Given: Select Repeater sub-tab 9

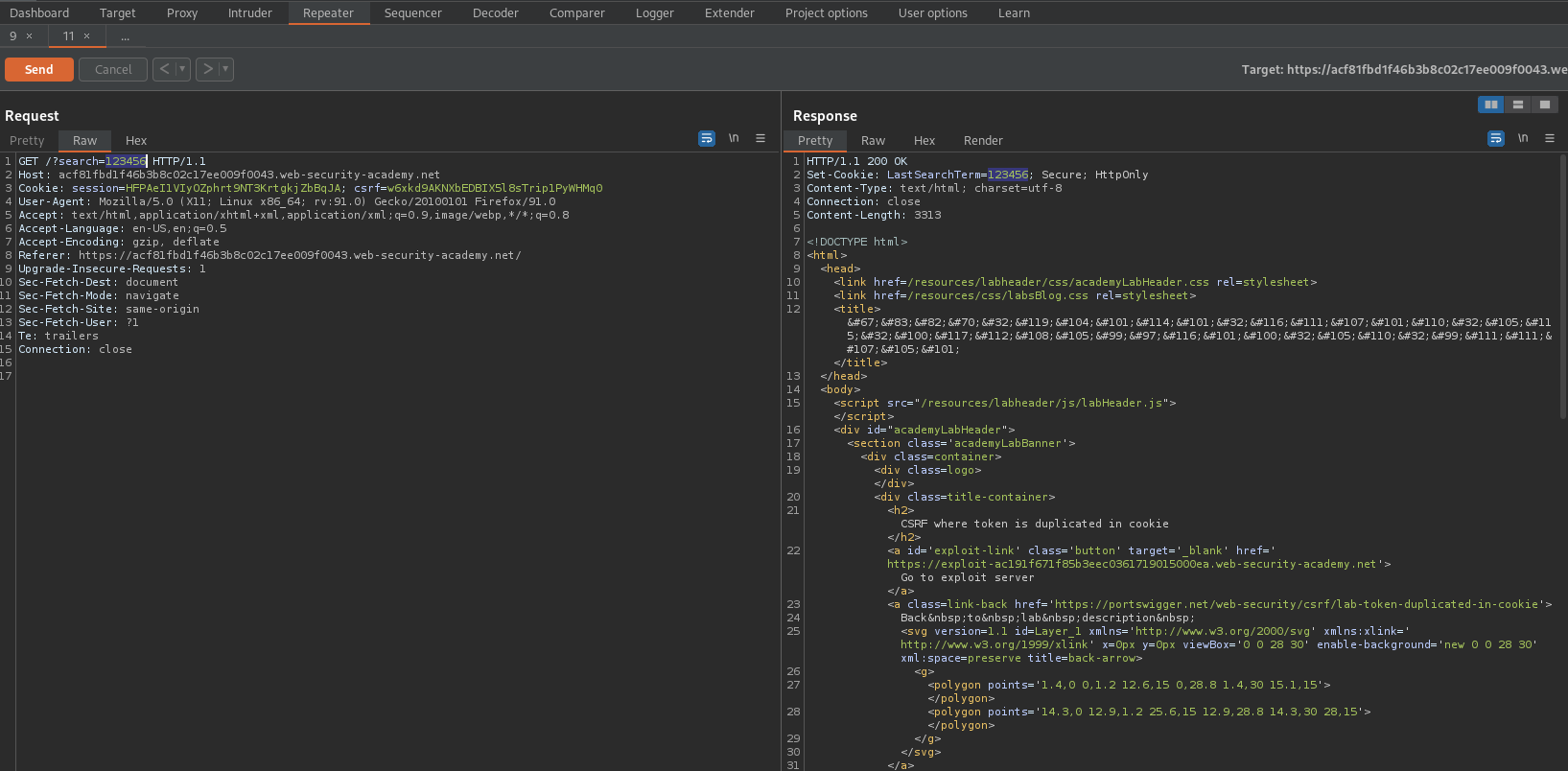Looking at the screenshot, I should (13, 36).
